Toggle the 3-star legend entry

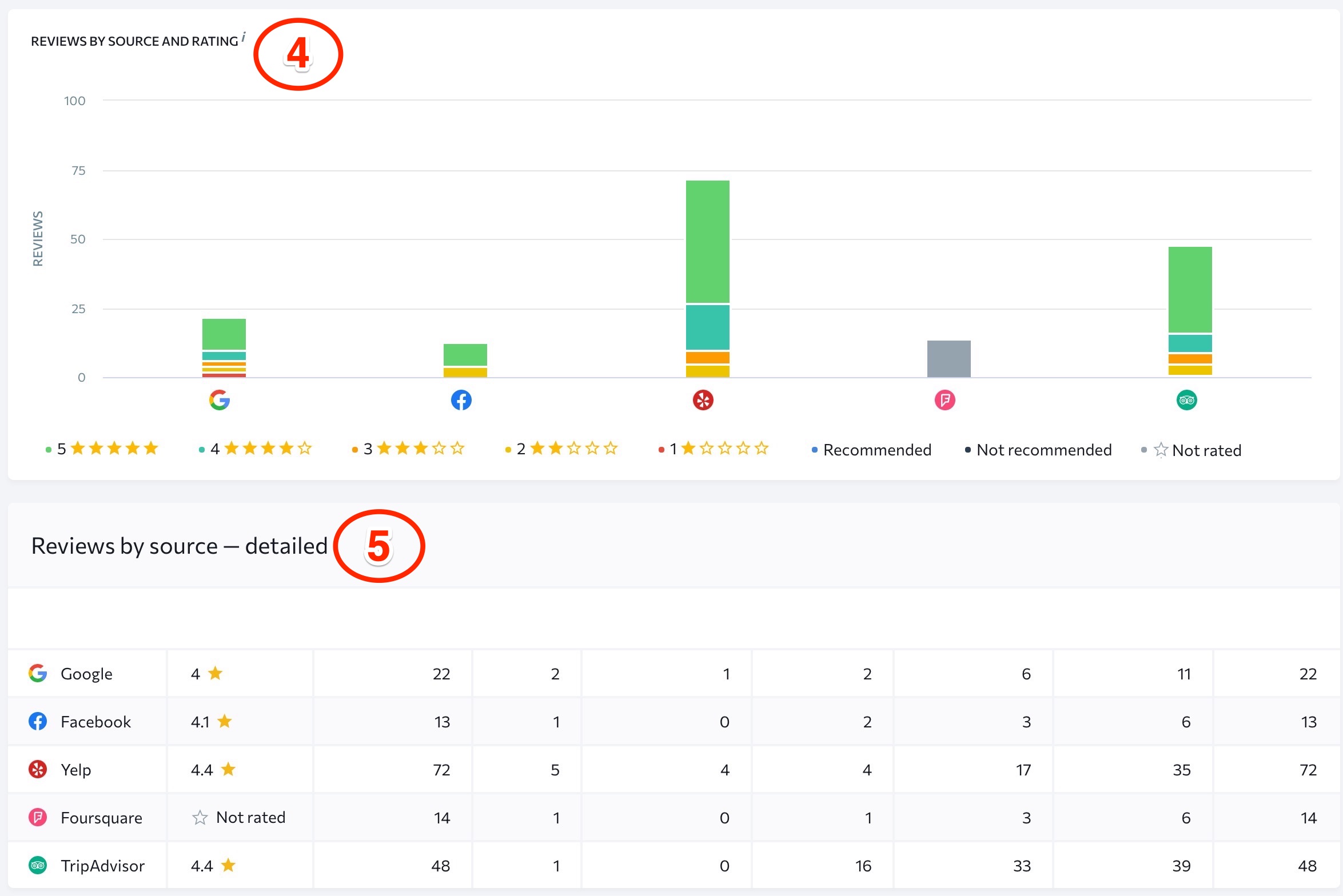coord(409,449)
